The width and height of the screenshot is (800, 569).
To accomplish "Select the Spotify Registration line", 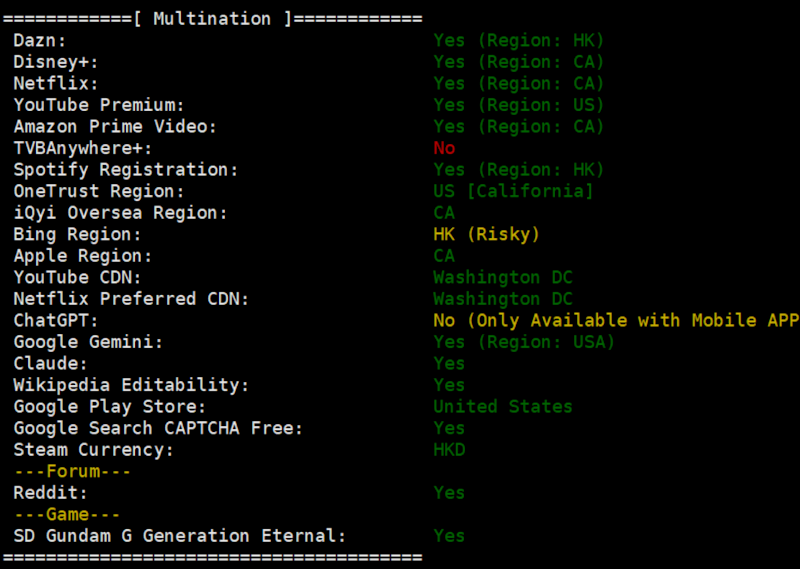I will [x=309, y=169].
